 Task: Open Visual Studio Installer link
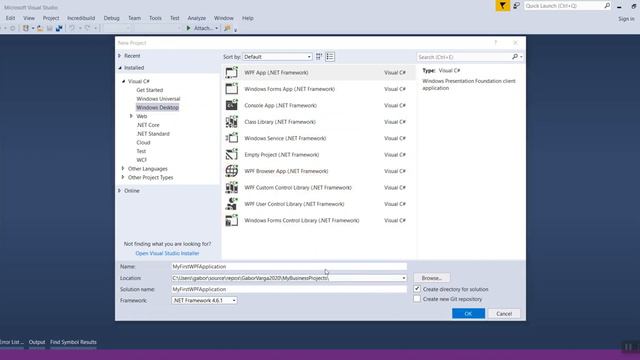coord(167,253)
